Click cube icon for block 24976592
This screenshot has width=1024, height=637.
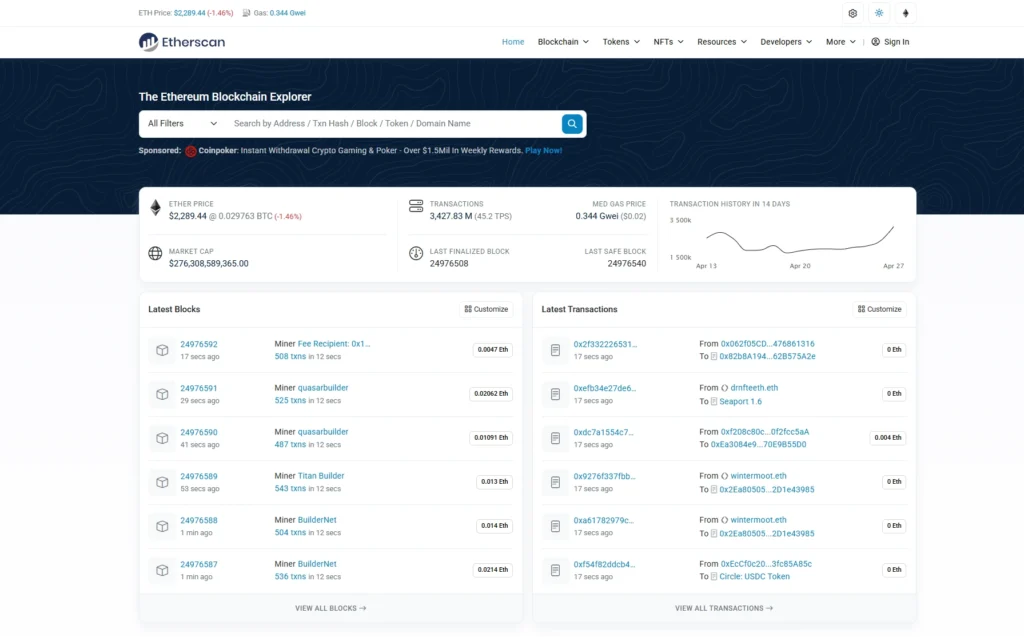(162, 350)
